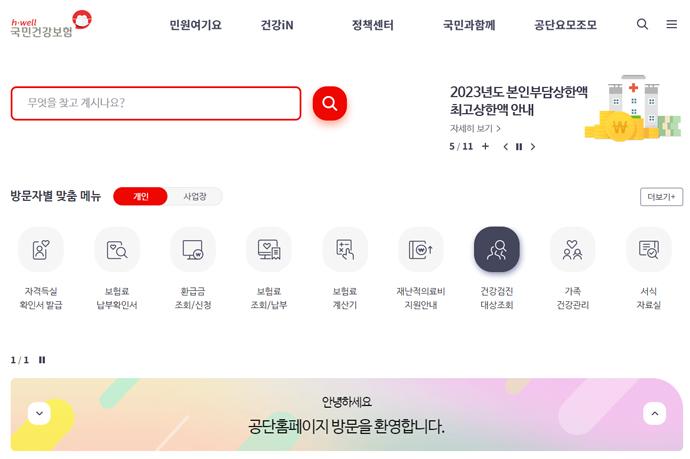690x459 pixels.
Task: Focus the 무엇을 찾고 계시나요? search field
Action: (156, 103)
